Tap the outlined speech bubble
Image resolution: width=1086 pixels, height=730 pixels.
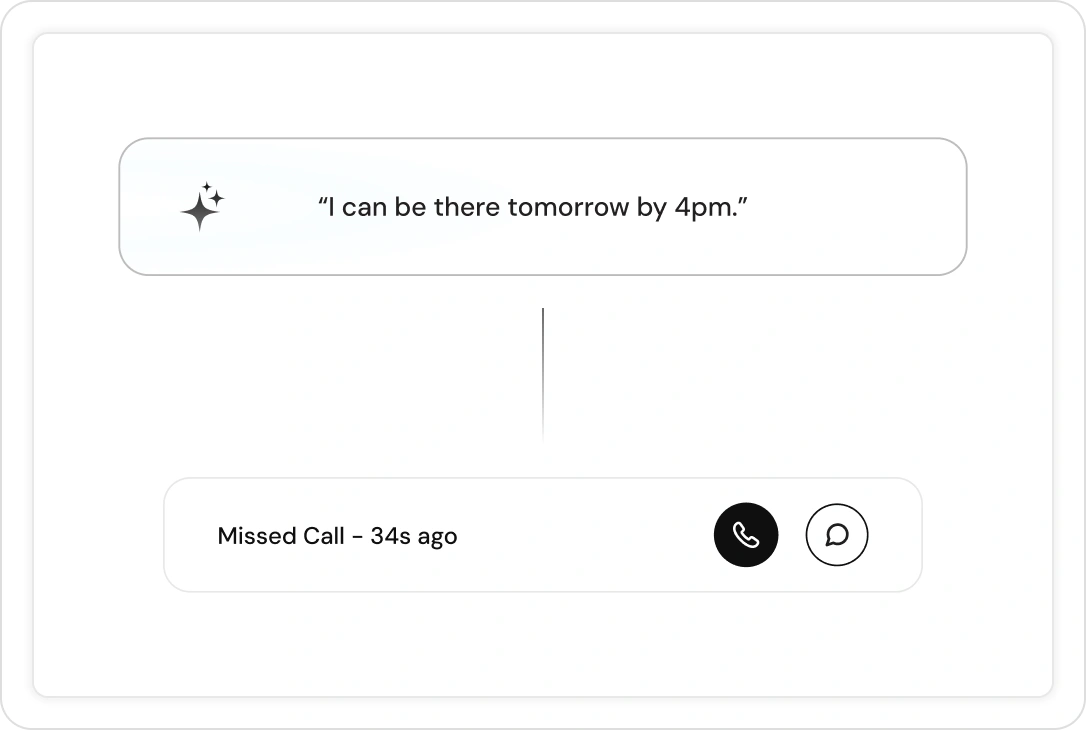click(x=837, y=535)
